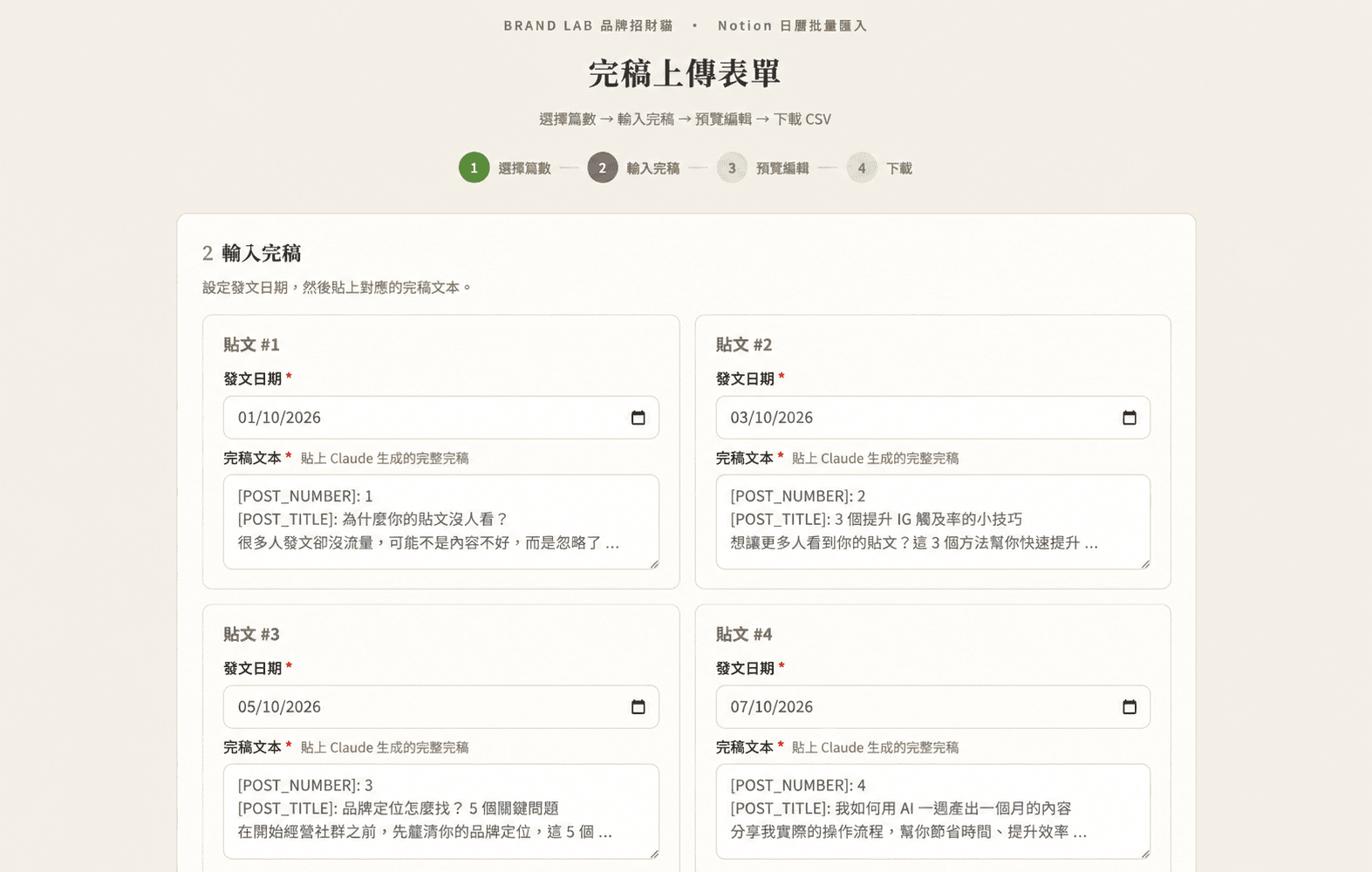The width and height of the screenshot is (1372, 872).
Task: Click step 1 選擇篇數 circle
Action: tap(474, 167)
